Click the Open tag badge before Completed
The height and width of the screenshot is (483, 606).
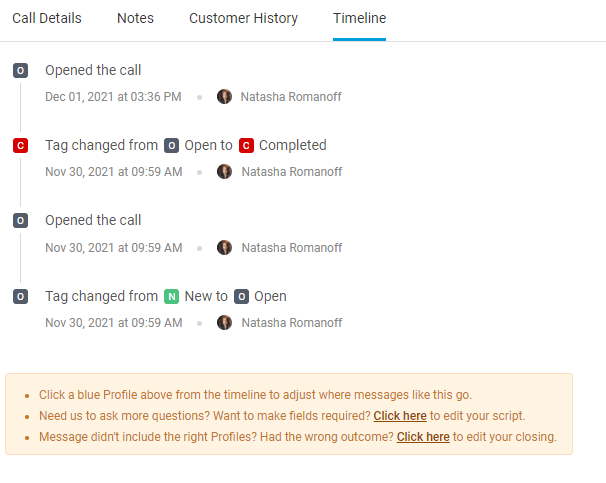coord(171,146)
